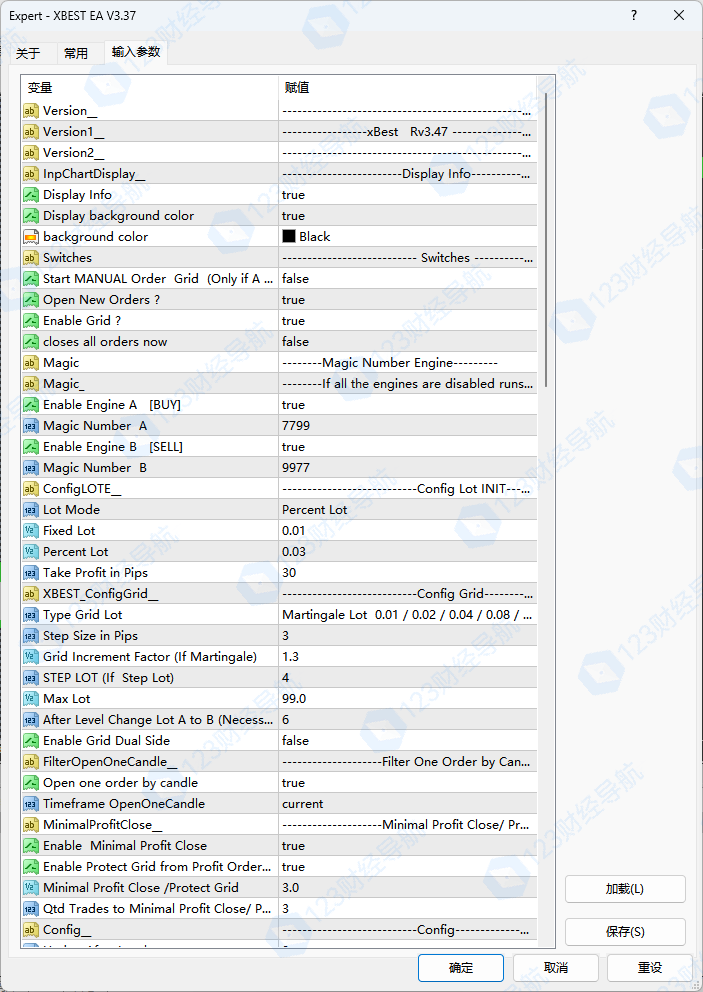This screenshot has width=703, height=992.
Task: Click the double icon beside Grid Increment Factor
Action: [30, 657]
